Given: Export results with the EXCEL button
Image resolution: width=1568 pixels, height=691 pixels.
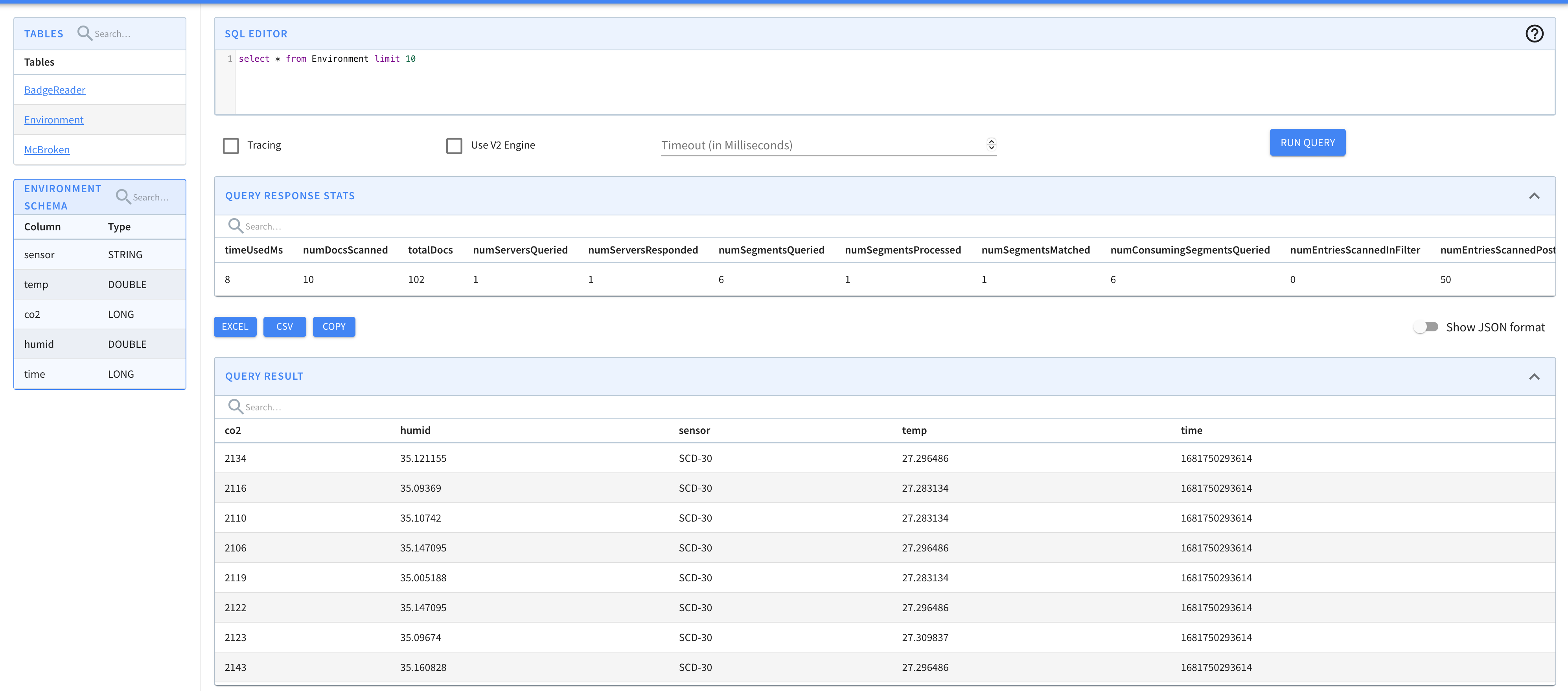Looking at the screenshot, I should pyautogui.click(x=235, y=327).
